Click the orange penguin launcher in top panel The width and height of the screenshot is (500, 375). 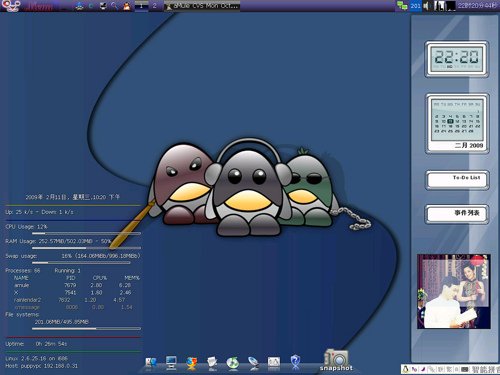[127, 6]
